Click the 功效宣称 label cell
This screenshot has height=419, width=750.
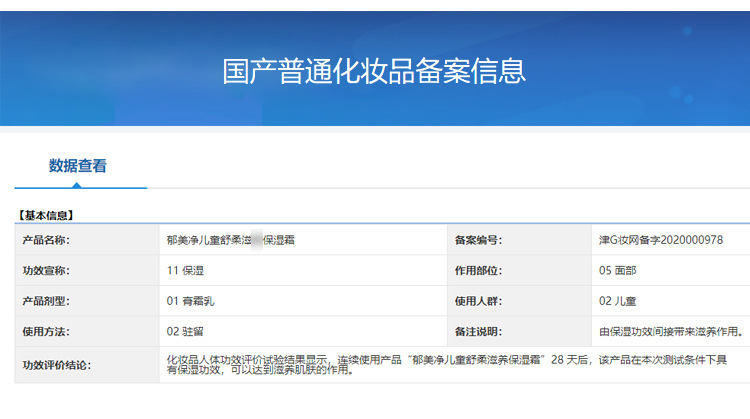(87, 270)
